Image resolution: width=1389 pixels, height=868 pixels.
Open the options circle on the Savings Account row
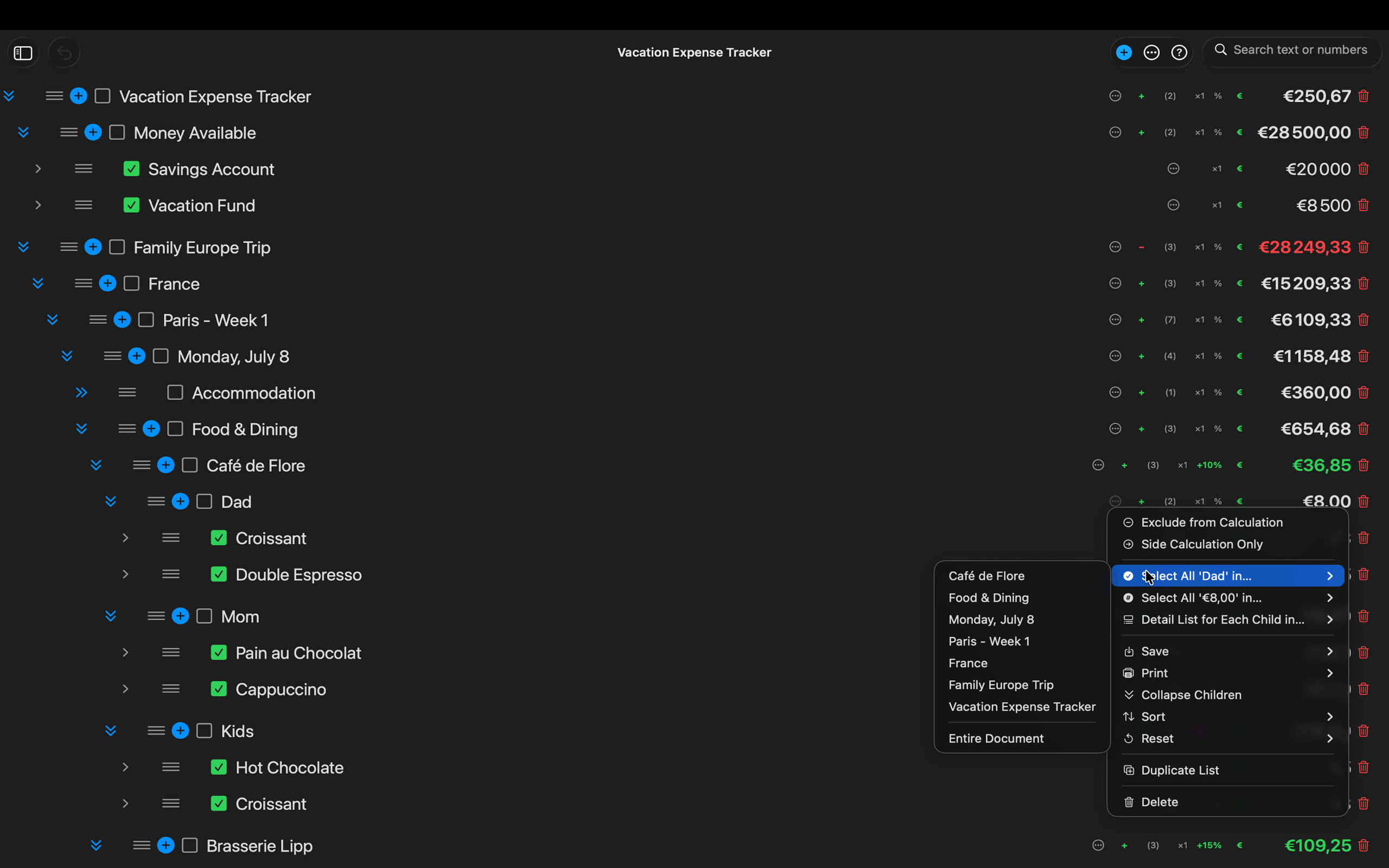tap(1174, 169)
